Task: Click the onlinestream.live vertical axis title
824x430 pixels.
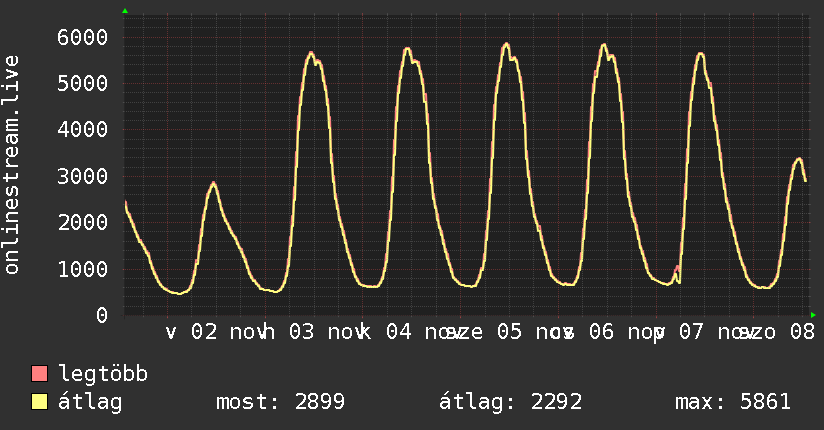Action: pos(11,165)
